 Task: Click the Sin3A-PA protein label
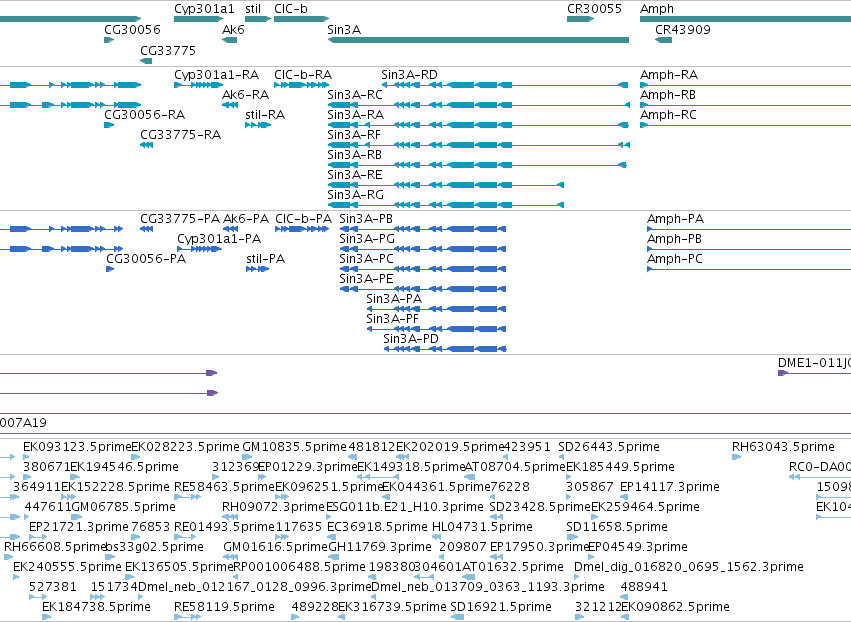[394, 299]
